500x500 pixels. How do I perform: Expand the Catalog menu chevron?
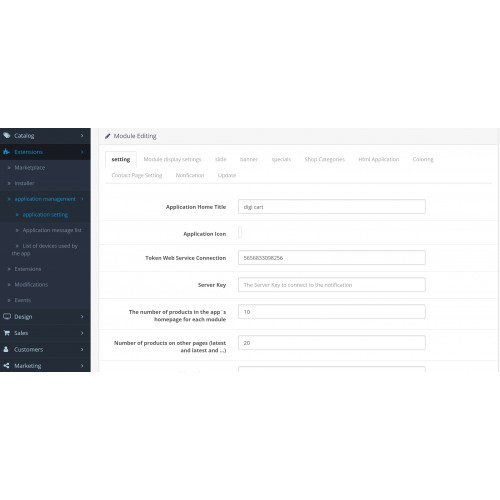[82, 136]
